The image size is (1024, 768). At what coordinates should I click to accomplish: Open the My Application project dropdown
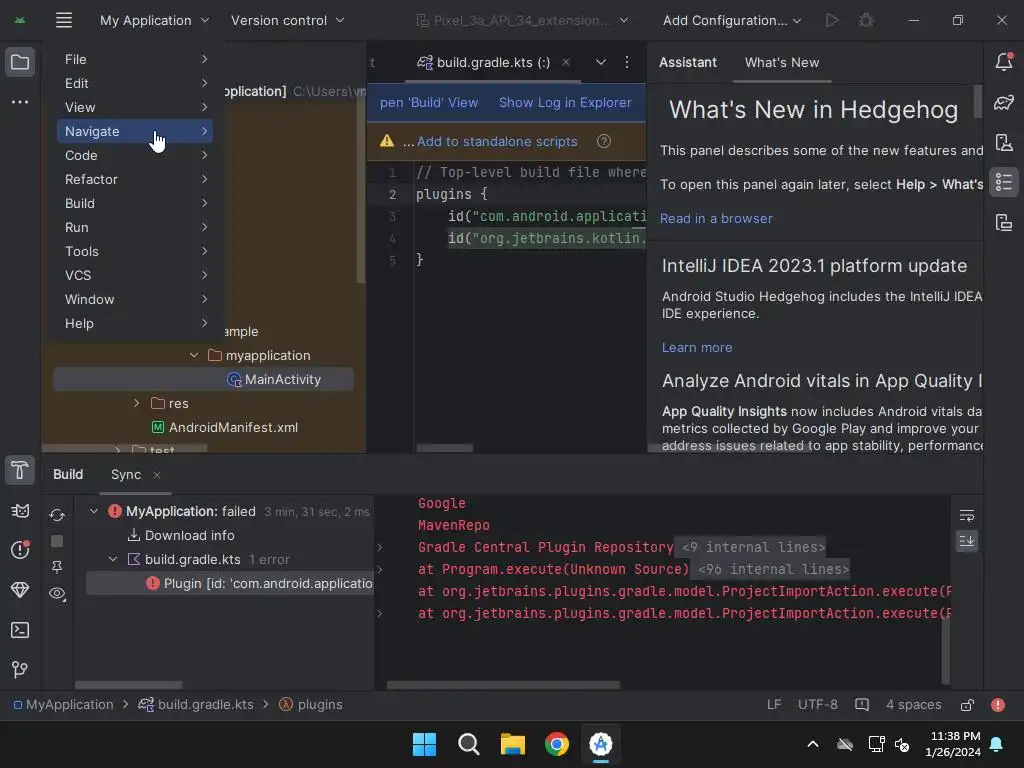point(155,20)
